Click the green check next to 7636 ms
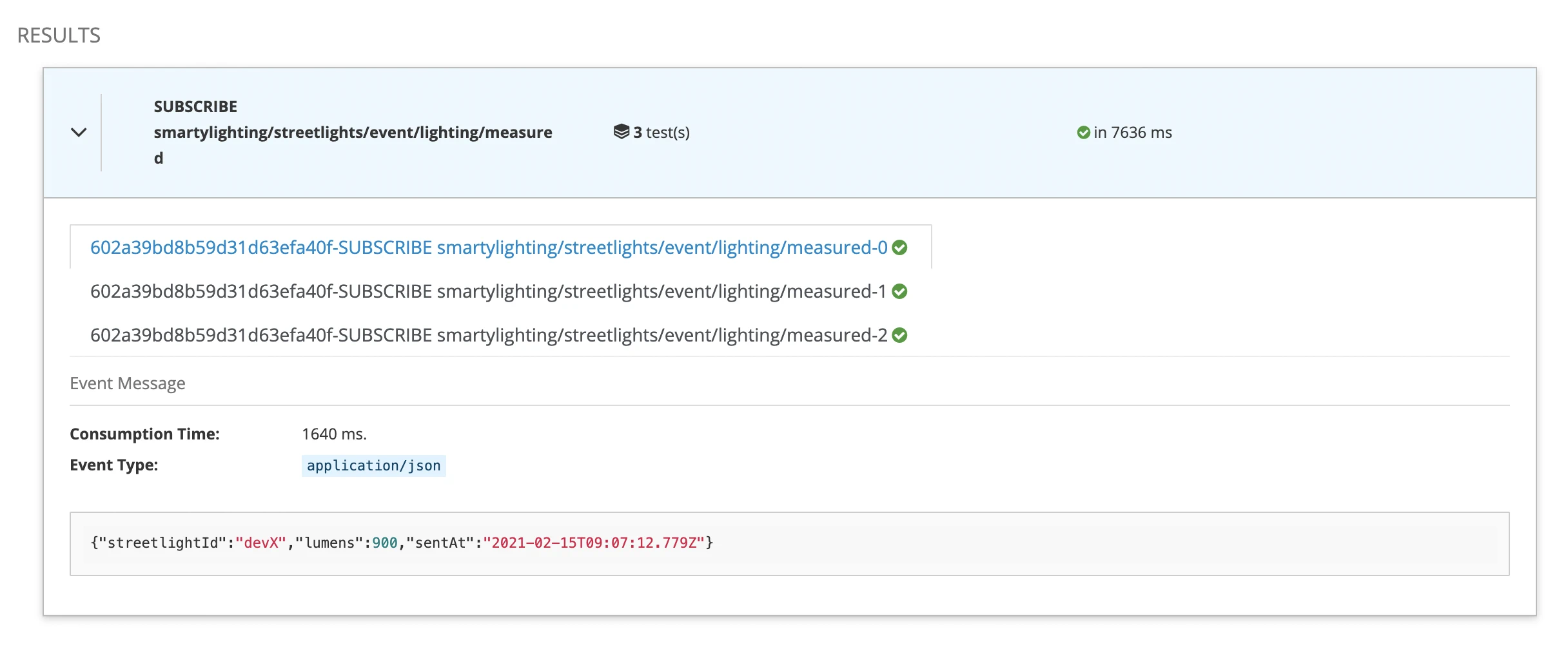Image resolution: width=1568 pixels, height=656 pixels. click(1083, 133)
